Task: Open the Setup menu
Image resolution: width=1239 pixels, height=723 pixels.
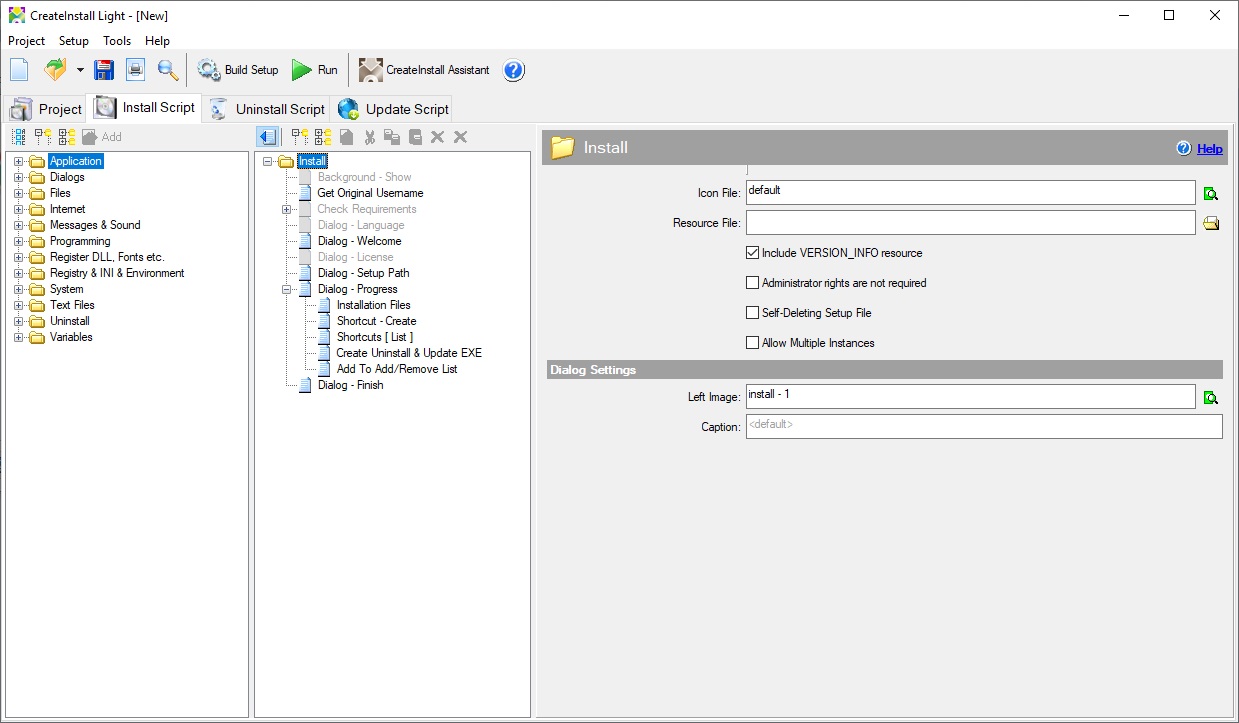Action: [x=74, y=41]
